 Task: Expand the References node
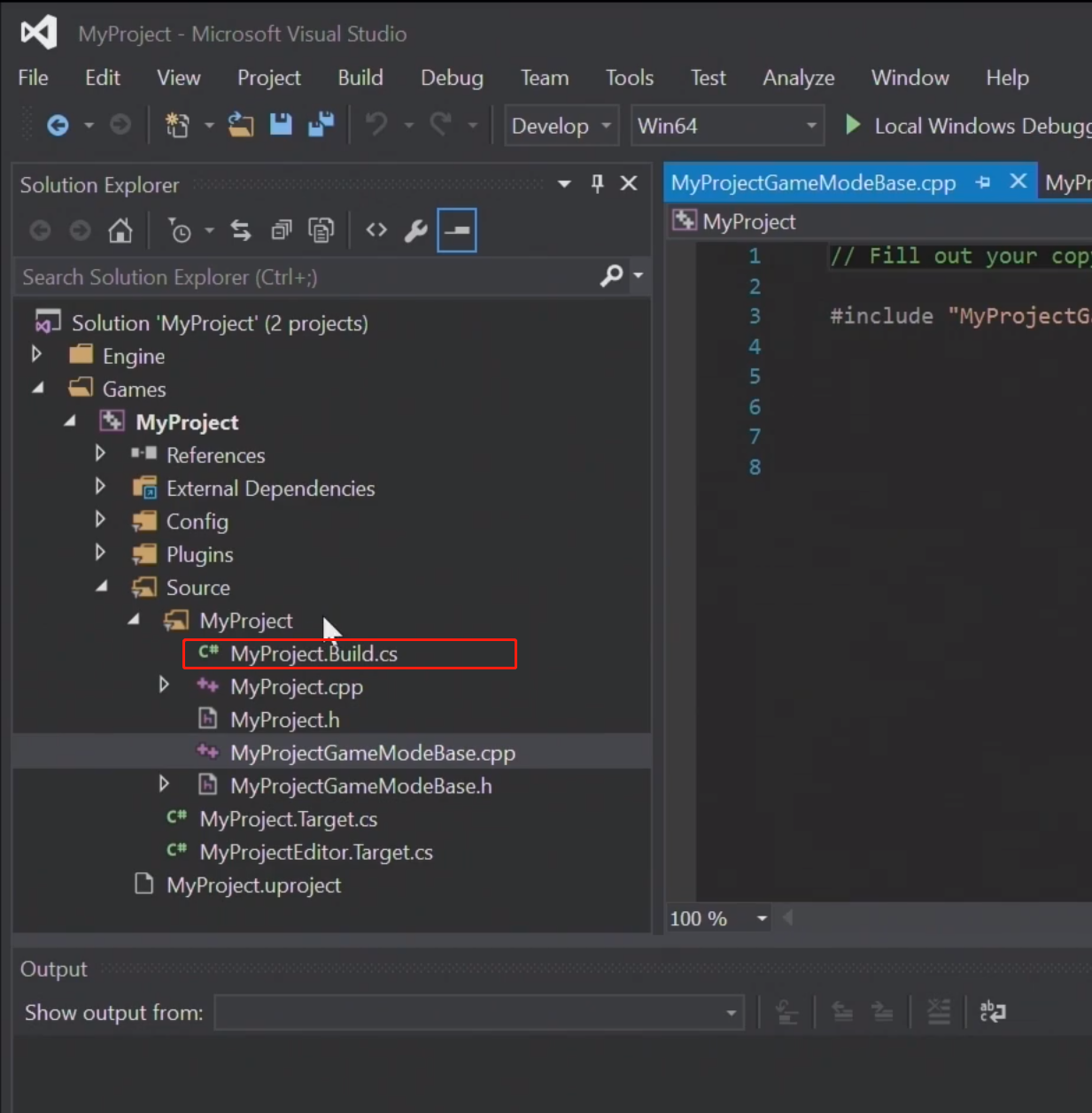(100, 453)
